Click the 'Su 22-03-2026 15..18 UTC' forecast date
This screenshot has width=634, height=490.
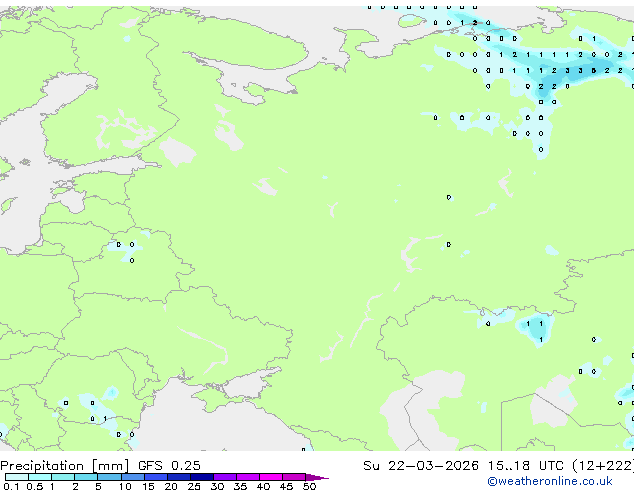pyautogui.click(x=463, y=466)
